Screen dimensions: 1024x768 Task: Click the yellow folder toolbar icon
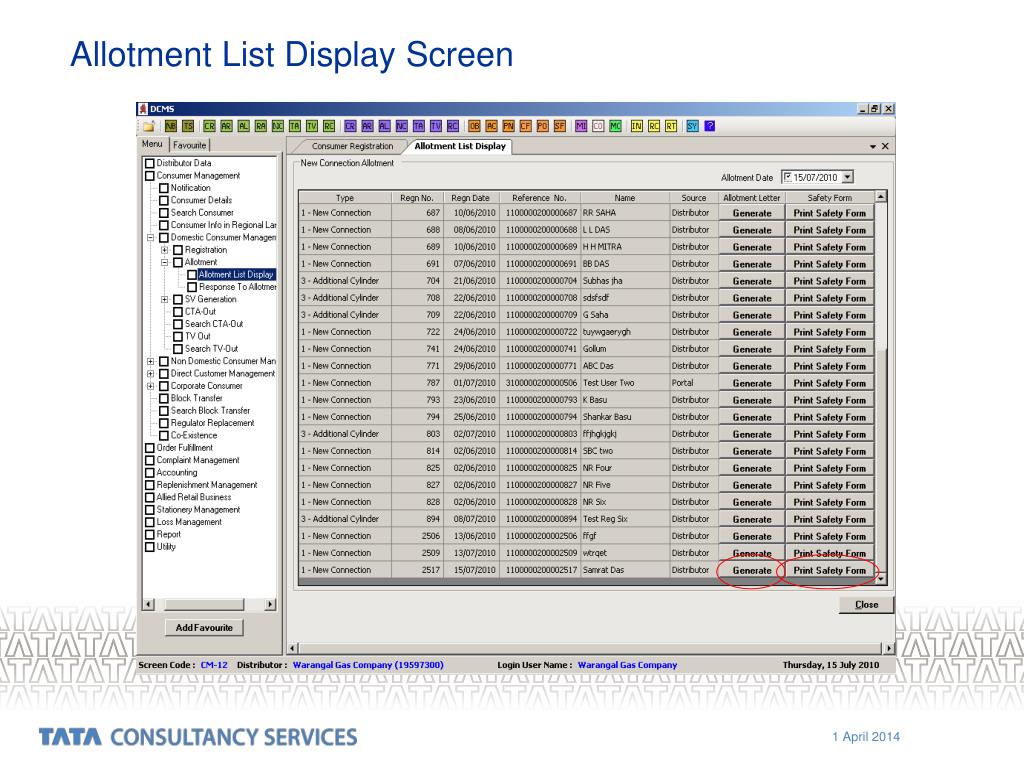tap(149, 126)
